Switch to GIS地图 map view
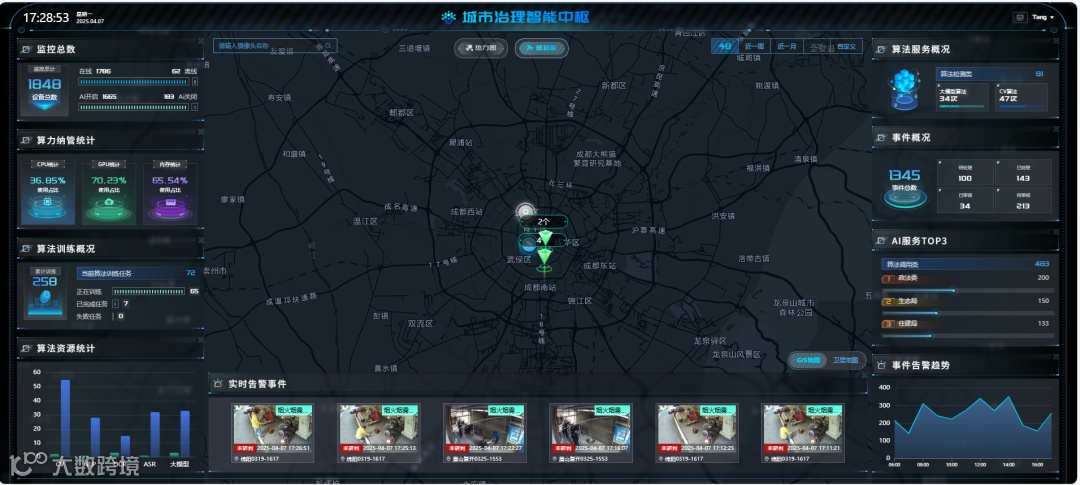The height and width of the screenshot is (485, 1080). pyautogui.click(x=807, y=360)
